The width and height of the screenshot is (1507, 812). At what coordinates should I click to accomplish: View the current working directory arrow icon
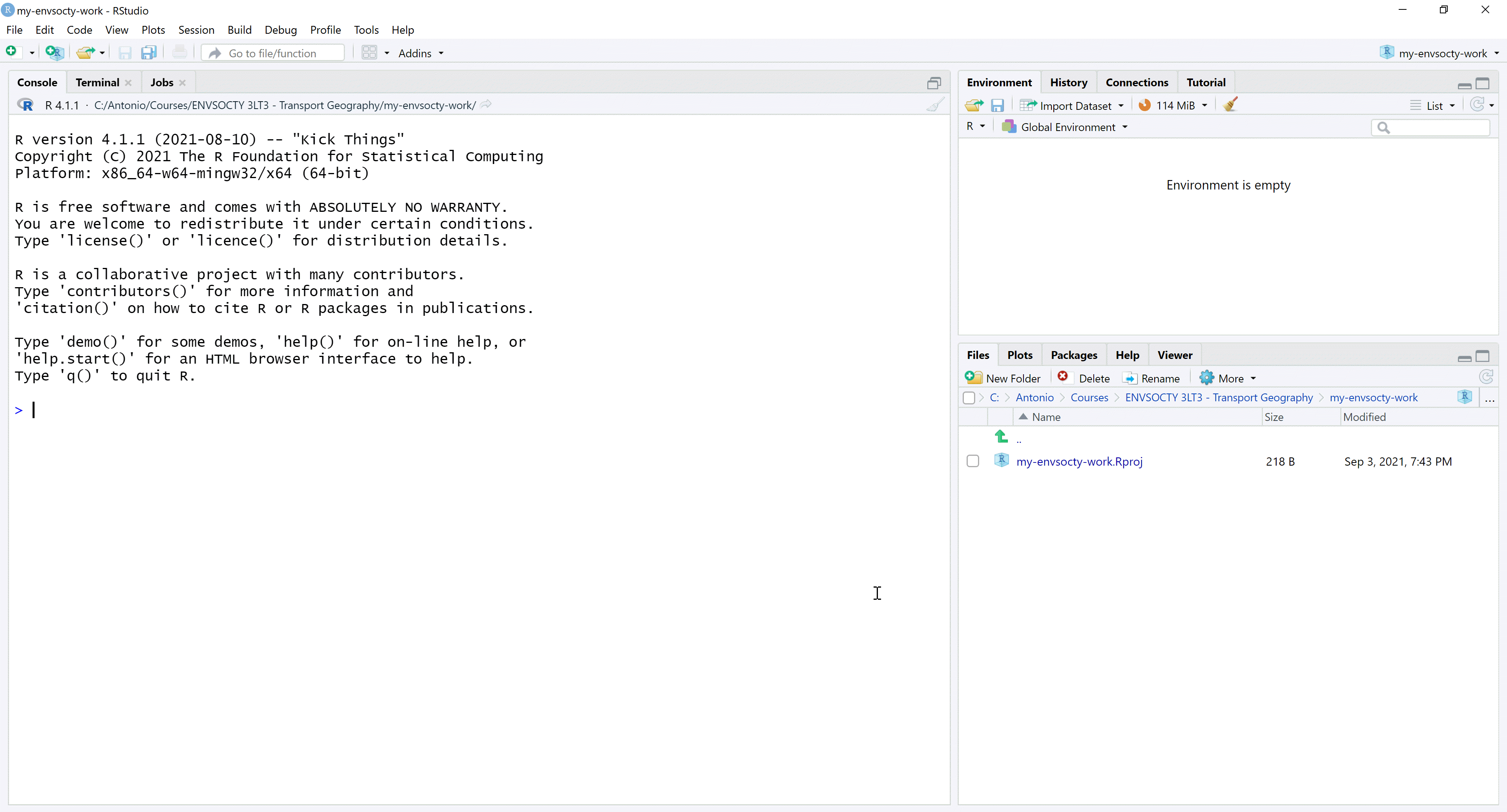[x=485, y=105]
